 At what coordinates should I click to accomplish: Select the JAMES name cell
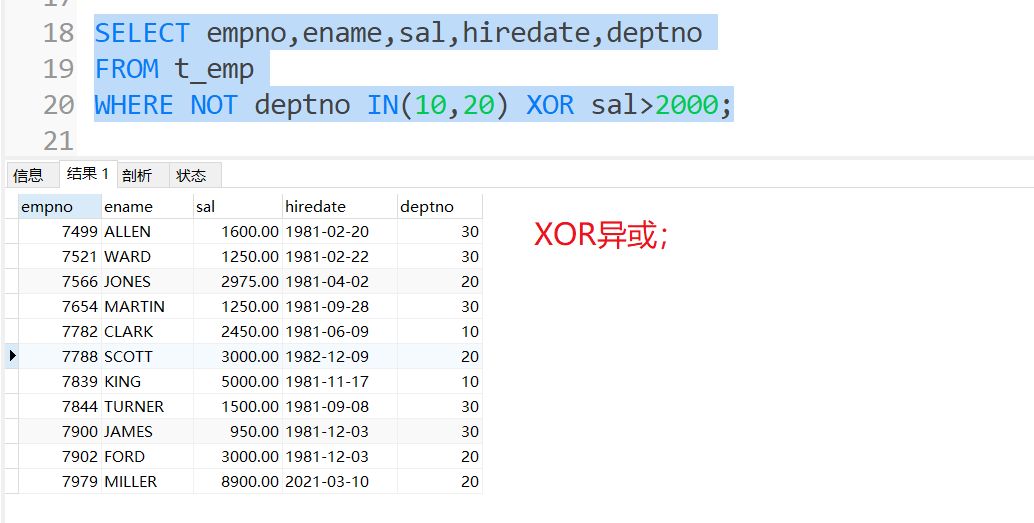coord(147,432)
